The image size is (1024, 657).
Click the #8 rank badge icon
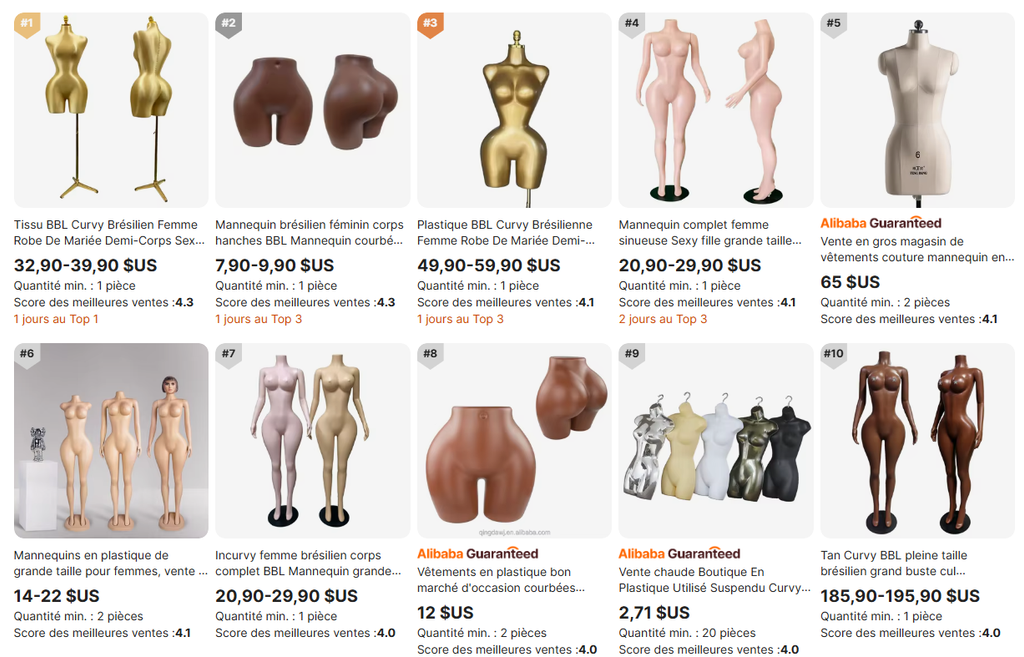coord(430,356)
